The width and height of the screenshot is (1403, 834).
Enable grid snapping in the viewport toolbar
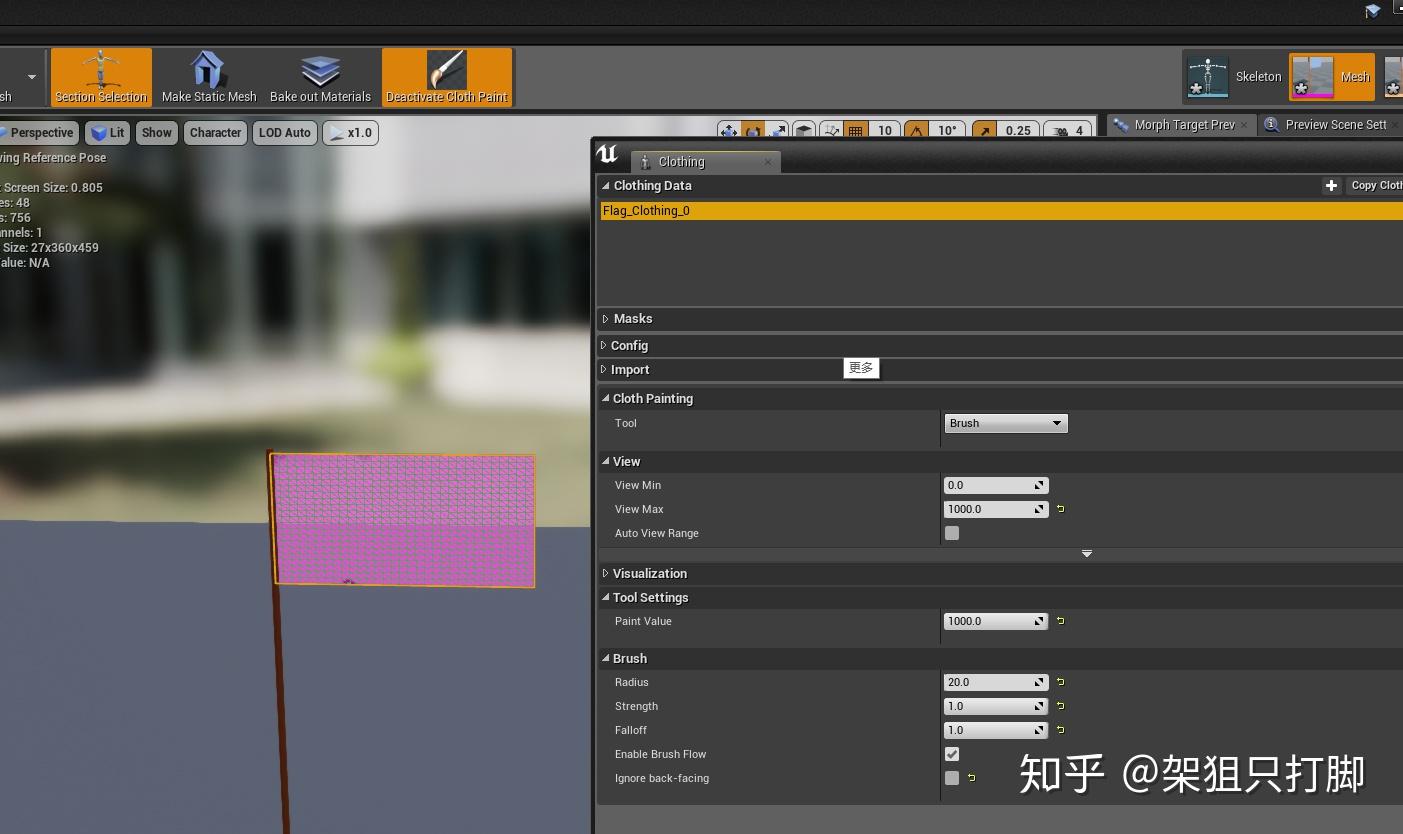coord(858,130)
